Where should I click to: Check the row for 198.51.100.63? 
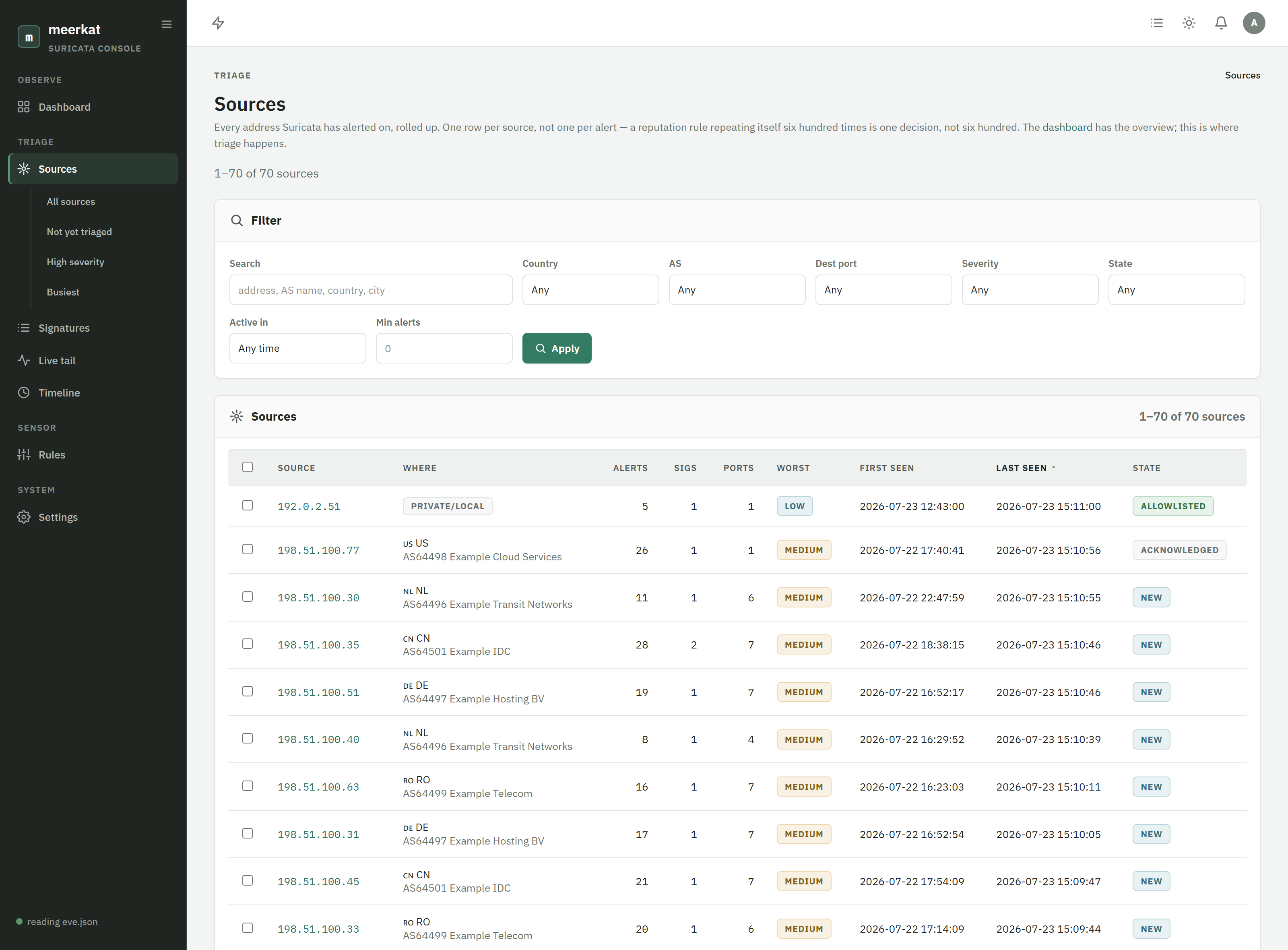247,786
